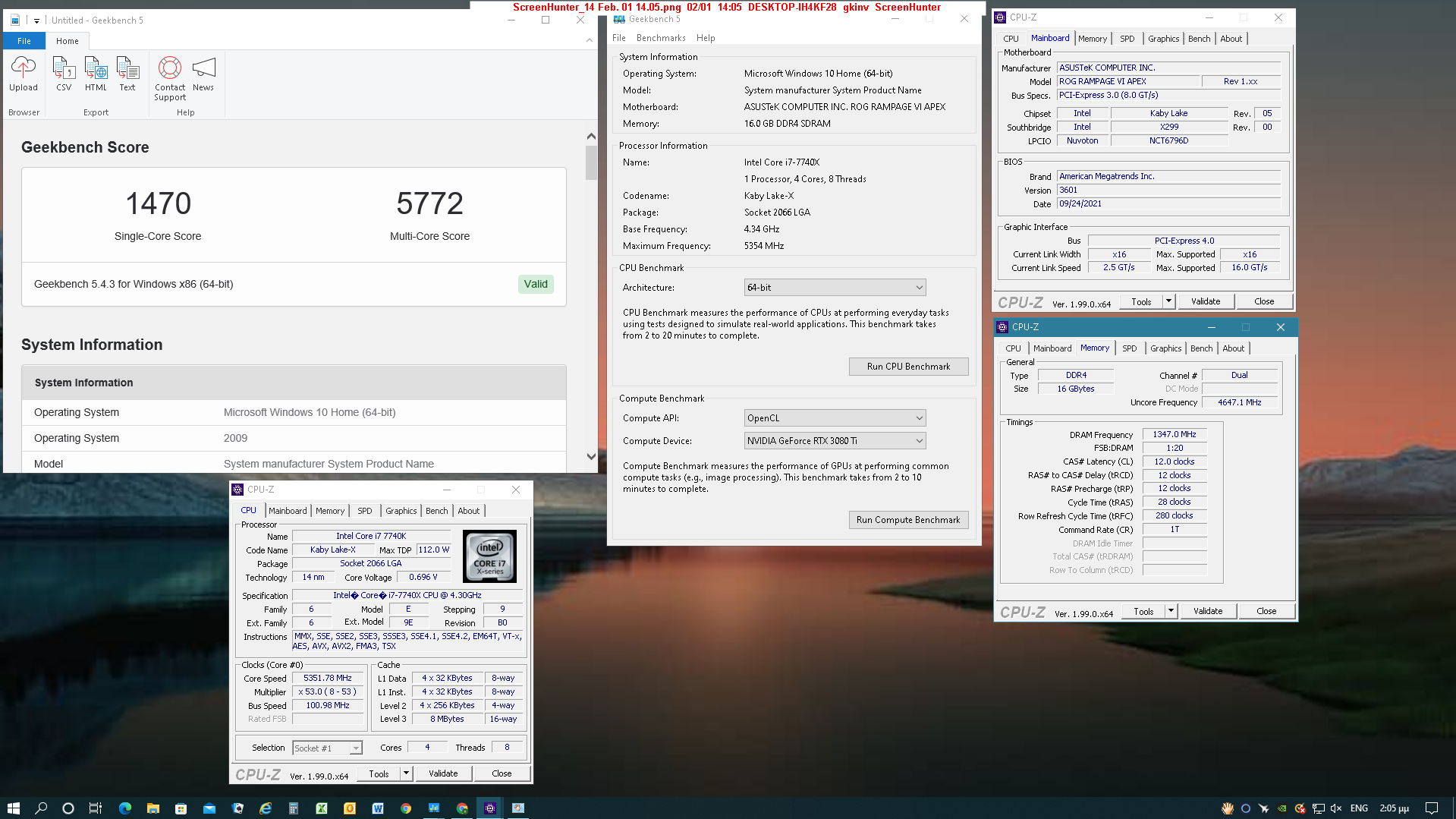Click the Intel Core i7 logo in CPU-Z
The width and height of the screenshot is (1456, 819).
tap(489, 556)
